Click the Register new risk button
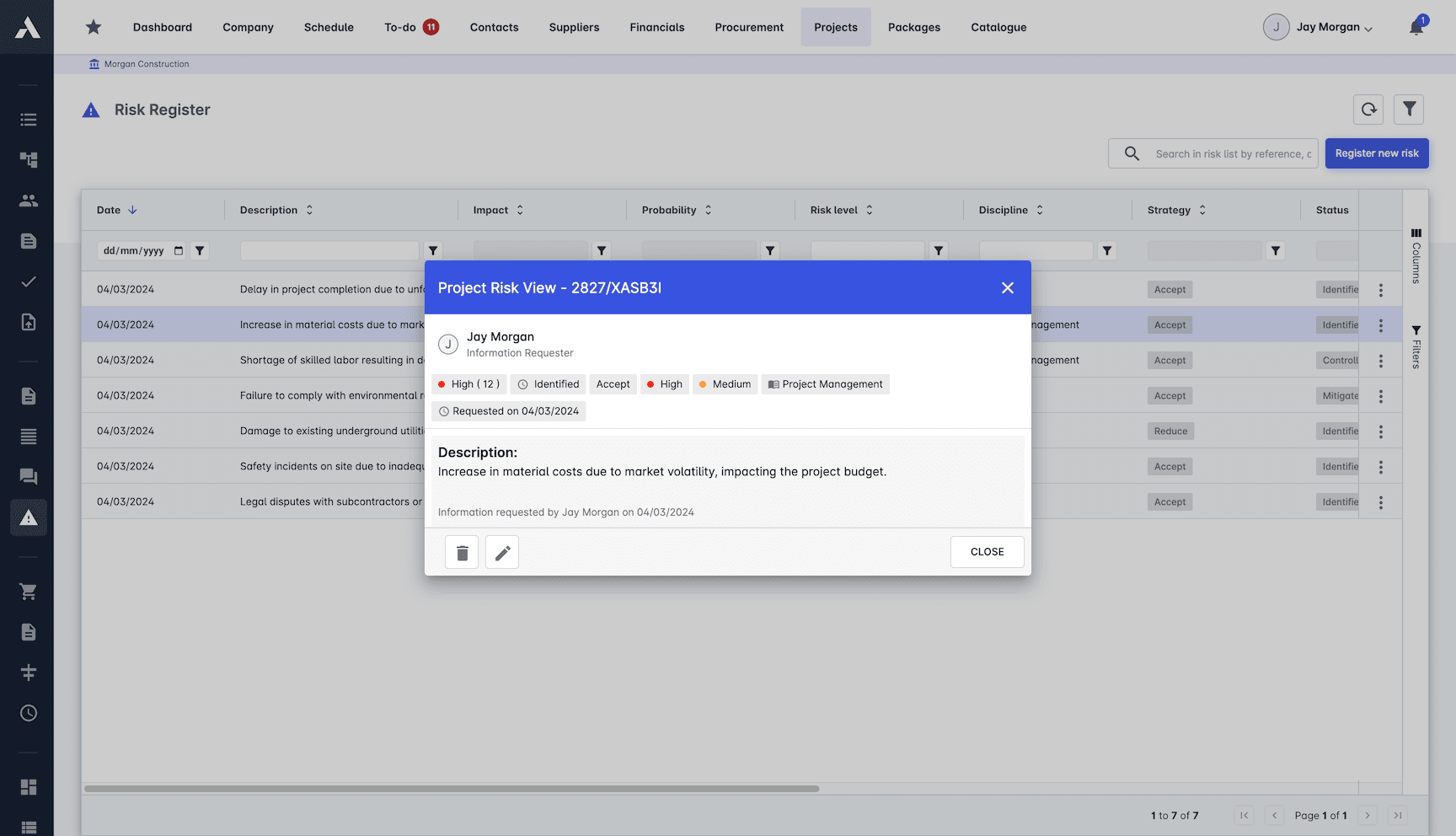Viewport: 1456px width, 836px height. 1377,153
